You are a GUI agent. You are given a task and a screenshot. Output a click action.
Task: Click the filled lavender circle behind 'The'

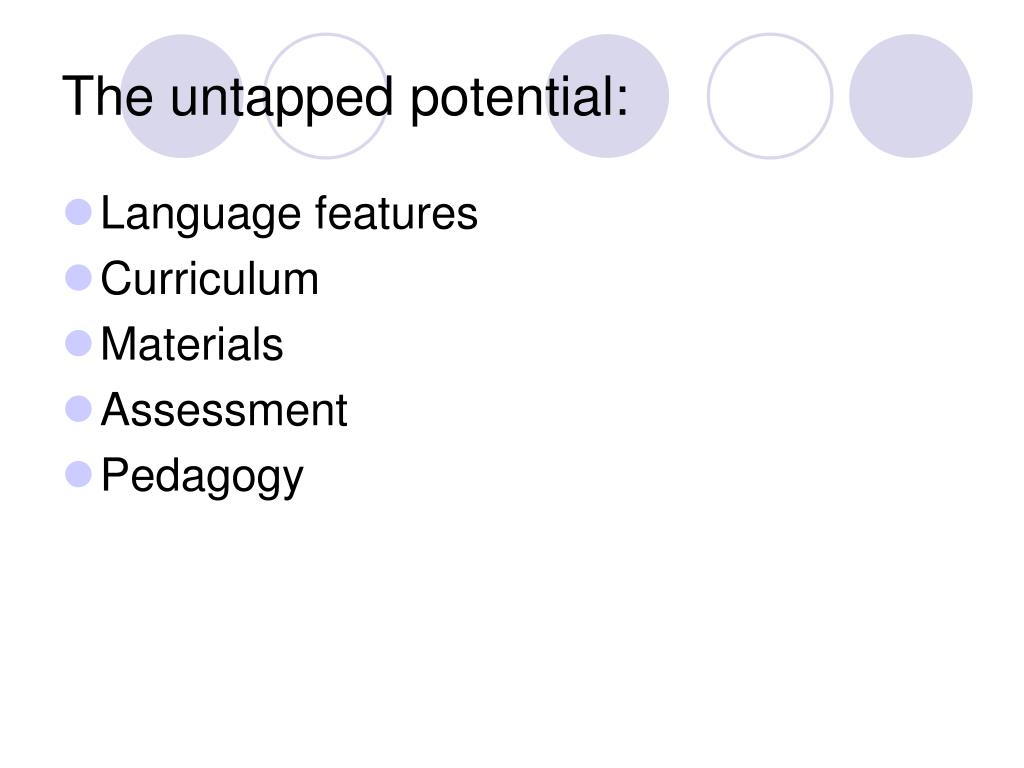point(182,96)
